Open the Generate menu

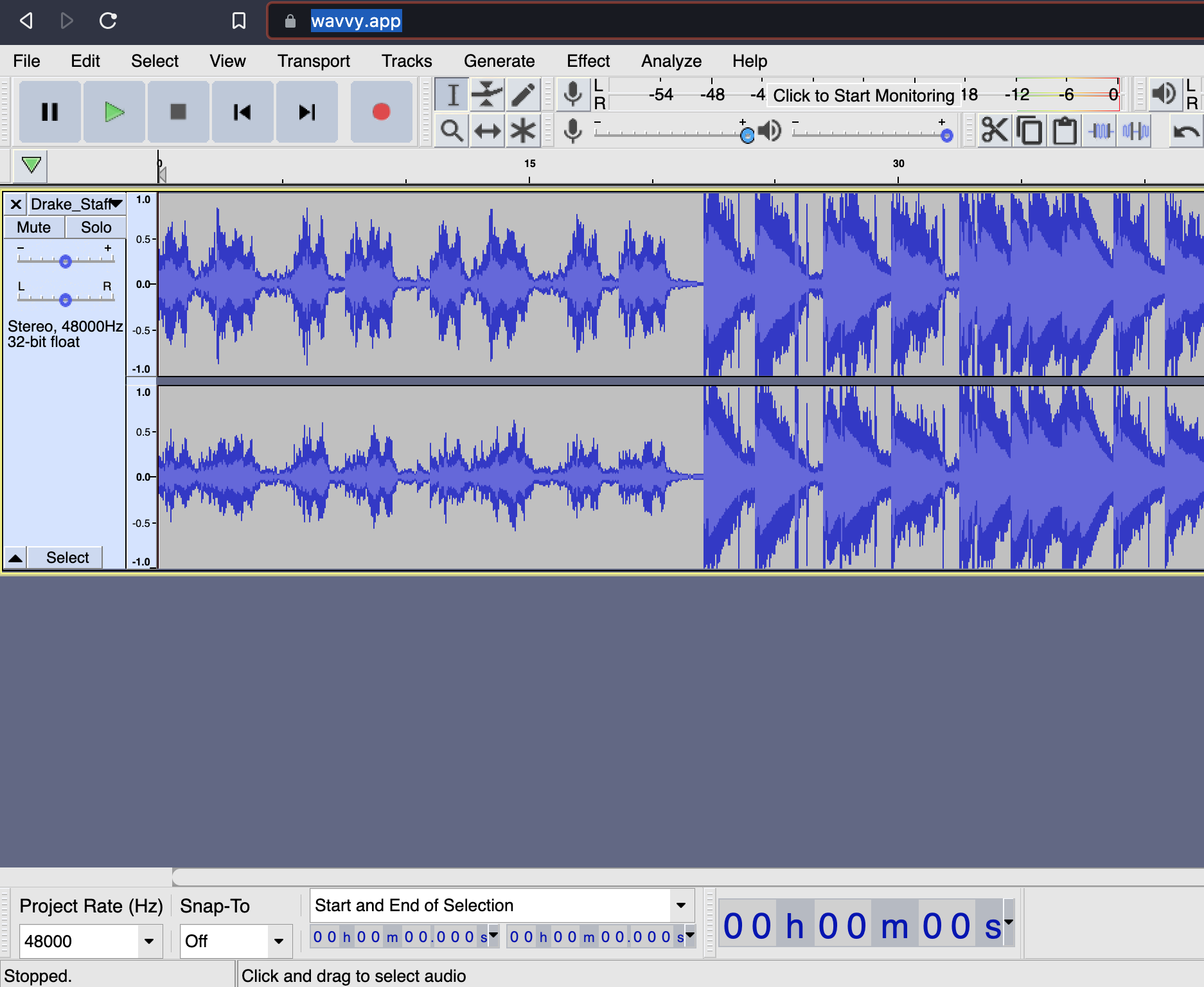coord(499,61)
